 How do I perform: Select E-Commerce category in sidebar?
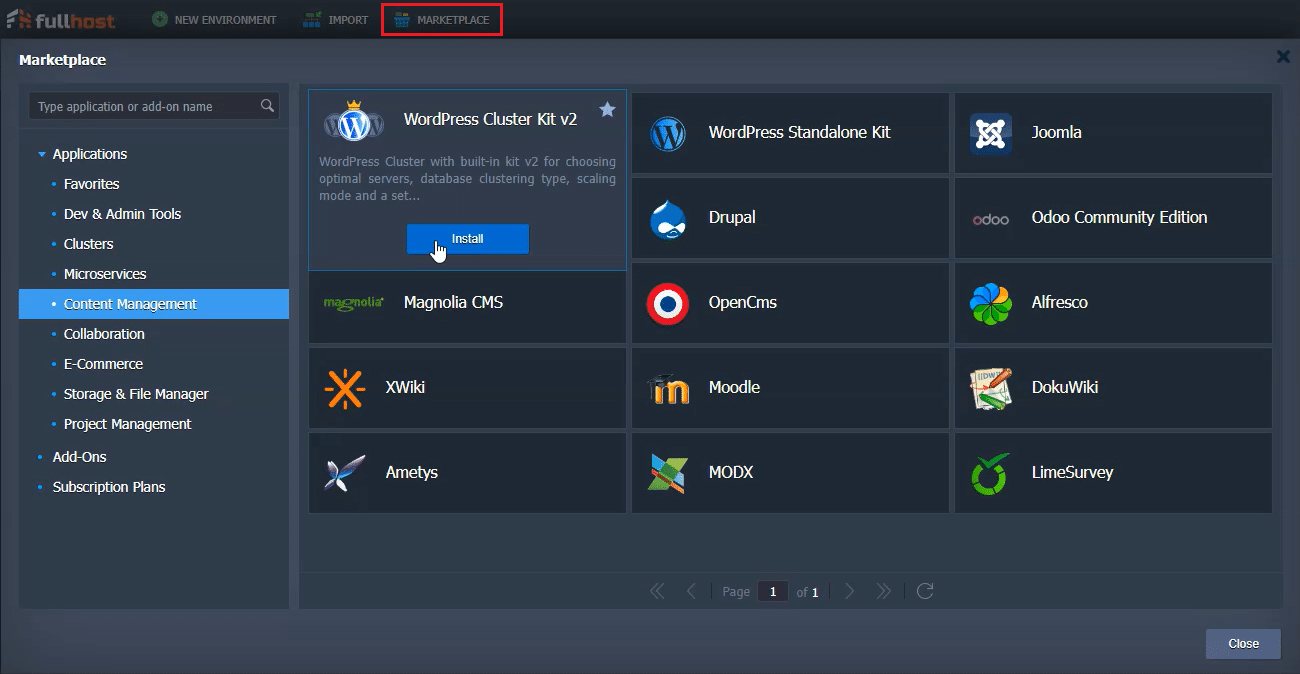(x=103, y=364)
